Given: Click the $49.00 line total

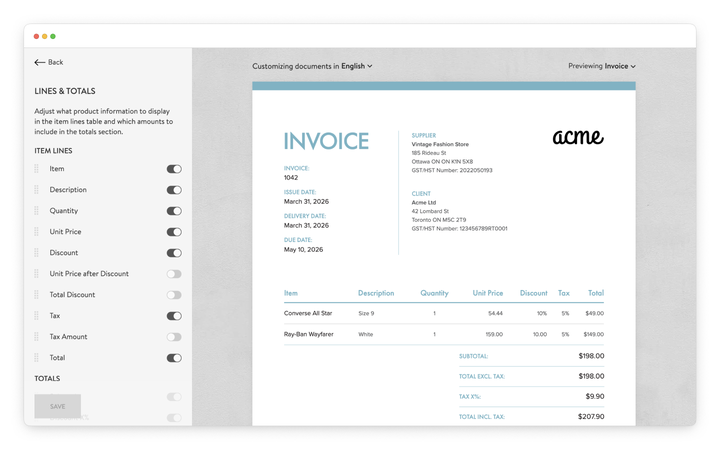Looking at the screenshot, I should point(595,313).
